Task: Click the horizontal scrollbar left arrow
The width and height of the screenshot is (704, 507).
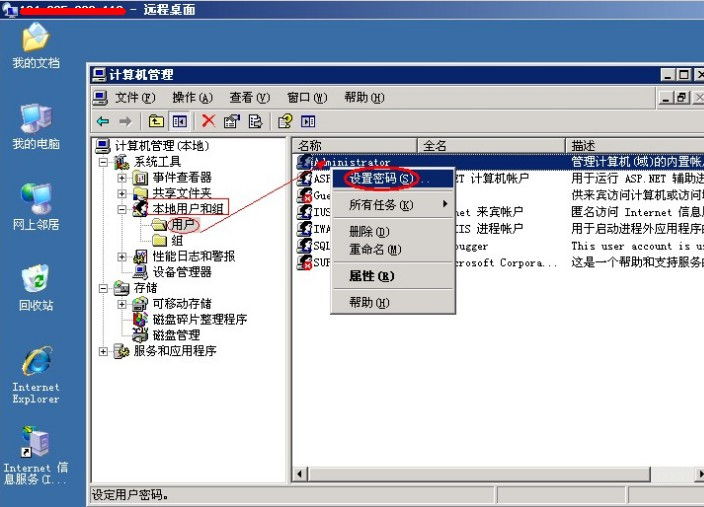Action: click(300, 474)
